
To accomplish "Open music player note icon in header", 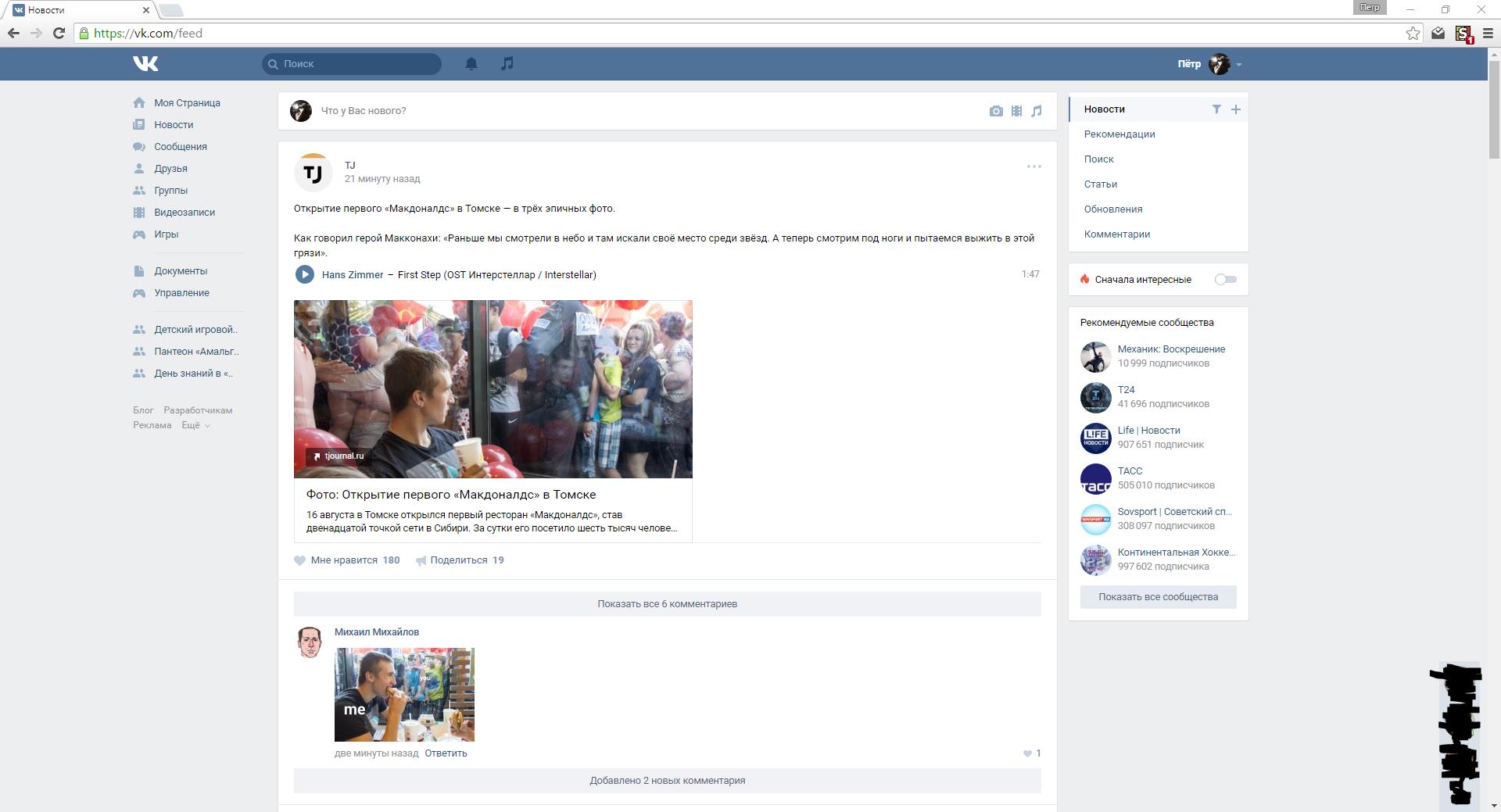I will click(x=507, y=63).
